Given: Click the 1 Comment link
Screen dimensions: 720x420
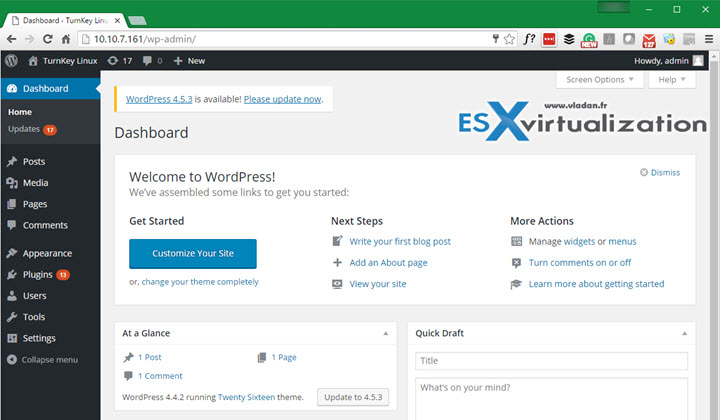Looking at the screenshot, I should point(160,376).
